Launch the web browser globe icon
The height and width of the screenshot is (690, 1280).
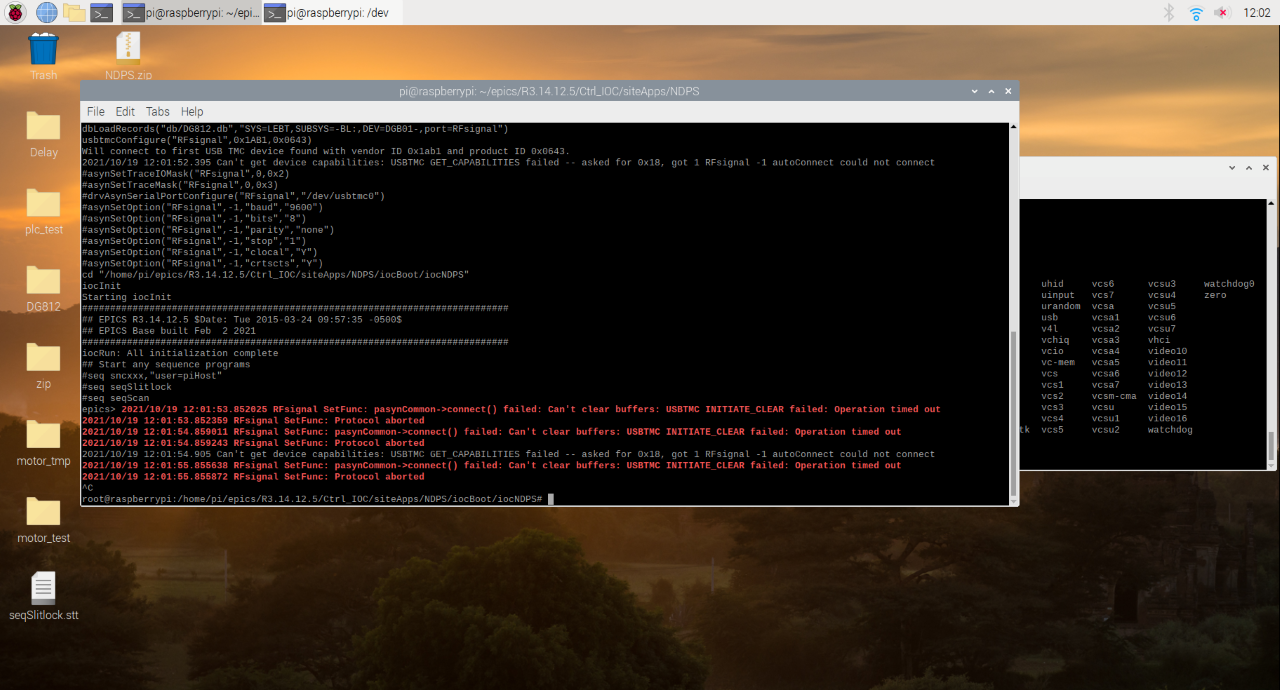46,13
